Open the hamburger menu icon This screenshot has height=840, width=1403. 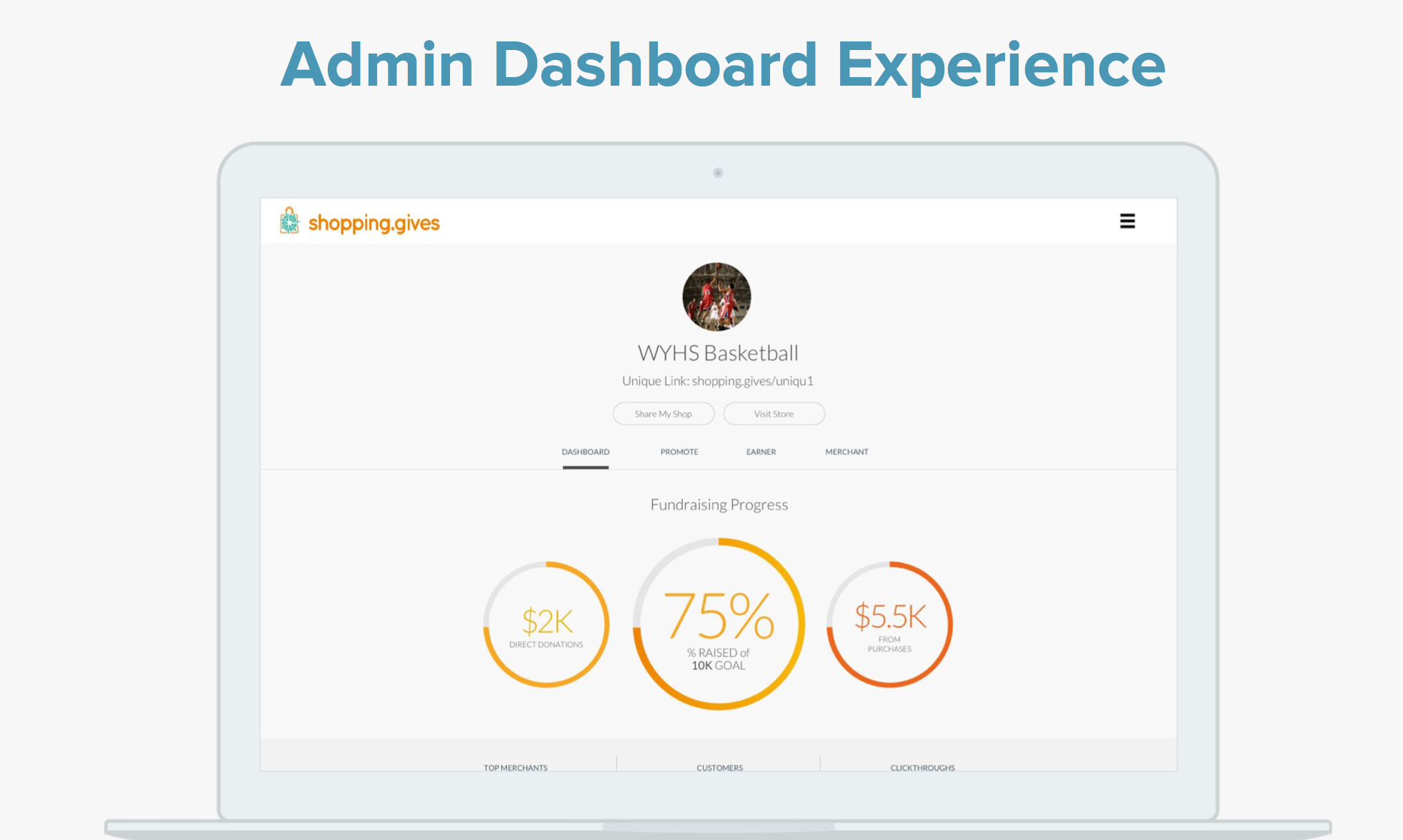[1127, 221]
